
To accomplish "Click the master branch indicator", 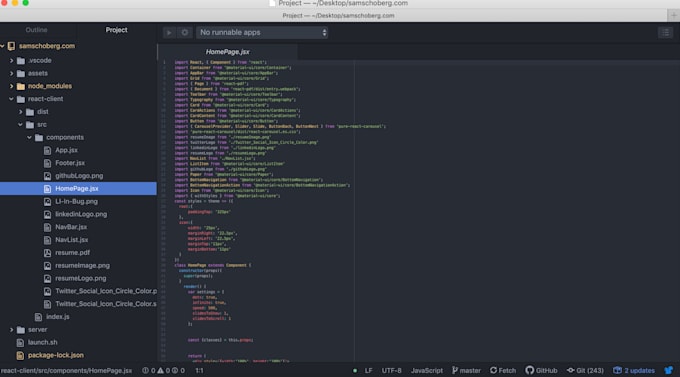I will pos(466,370).
